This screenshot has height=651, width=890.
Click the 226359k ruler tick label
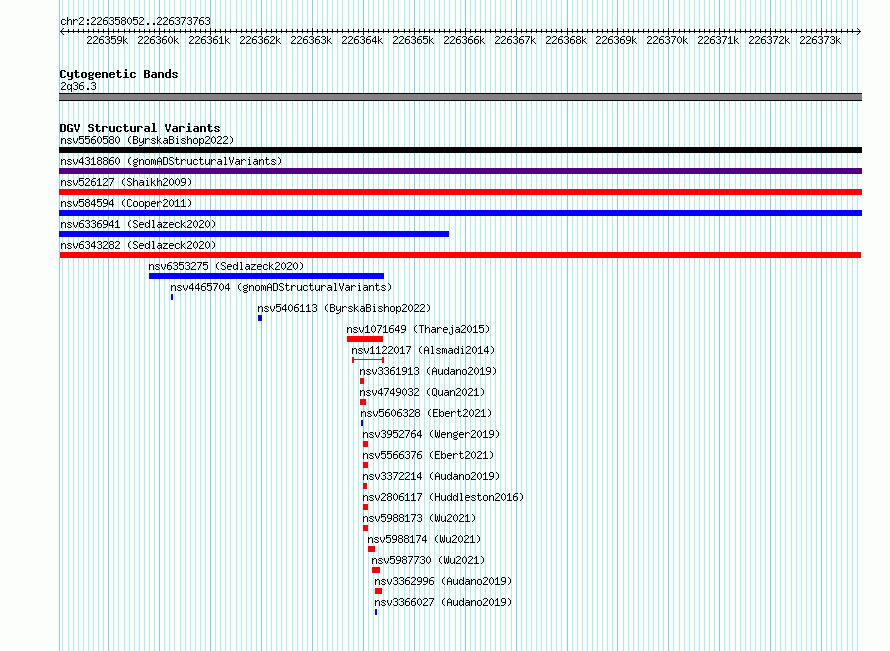click(107, 41)
